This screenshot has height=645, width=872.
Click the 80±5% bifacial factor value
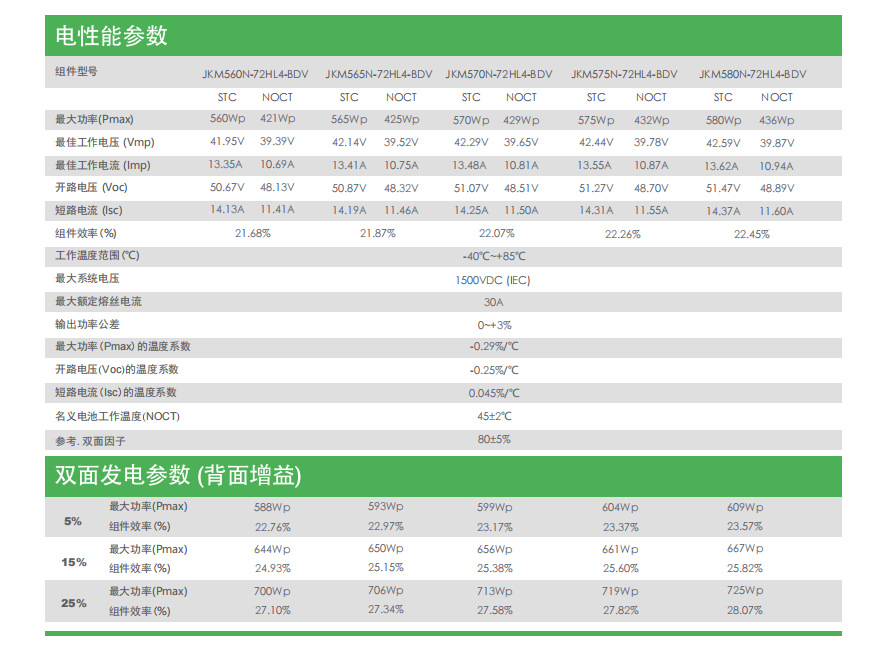tap(494, 439)
